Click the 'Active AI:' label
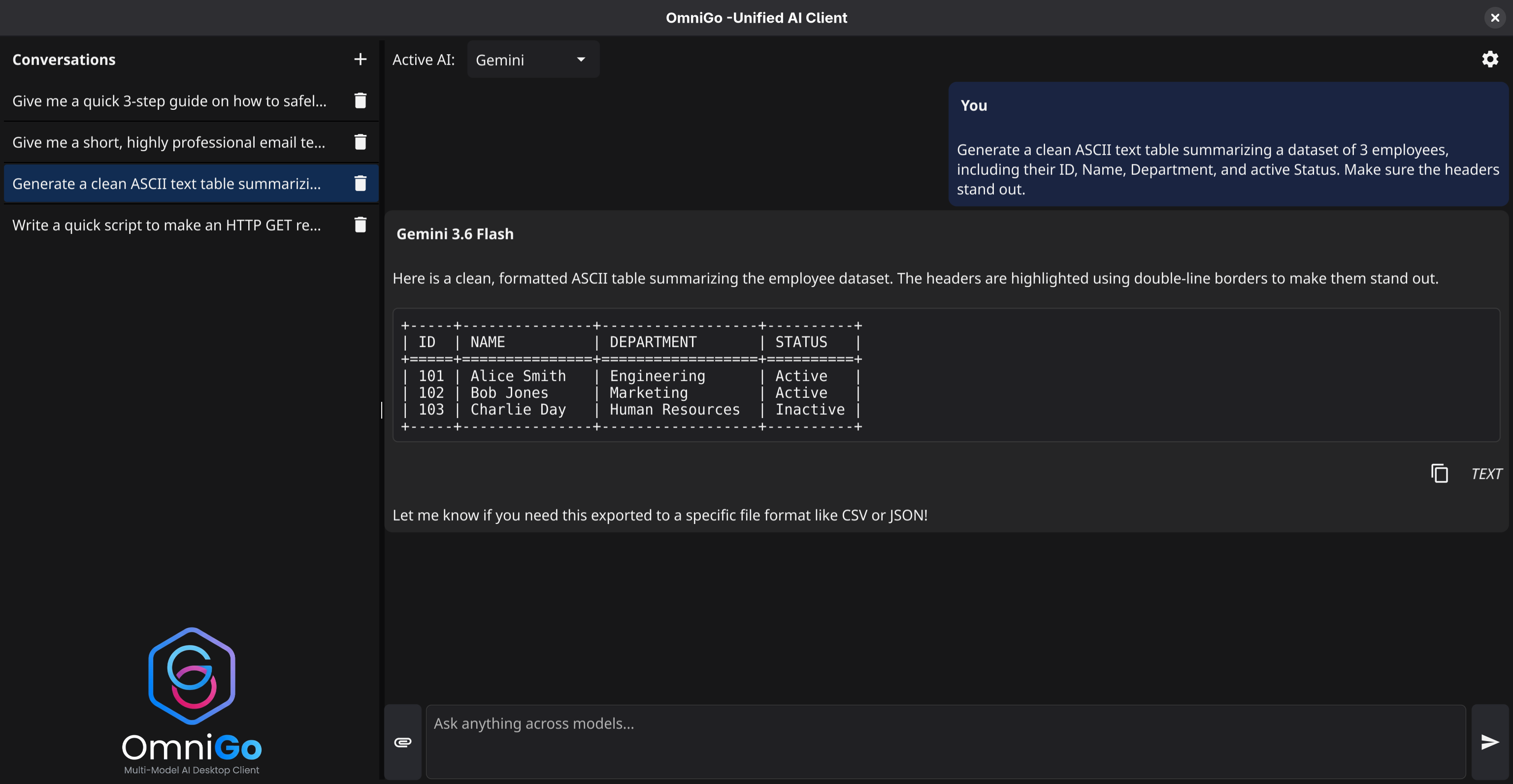 424,60
